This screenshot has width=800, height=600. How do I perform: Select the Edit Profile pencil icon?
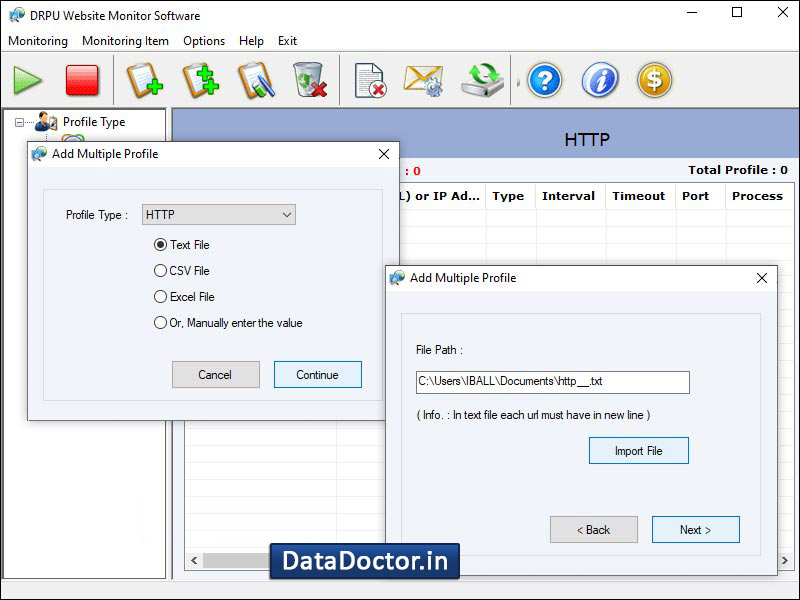click(x=255, y=80)
